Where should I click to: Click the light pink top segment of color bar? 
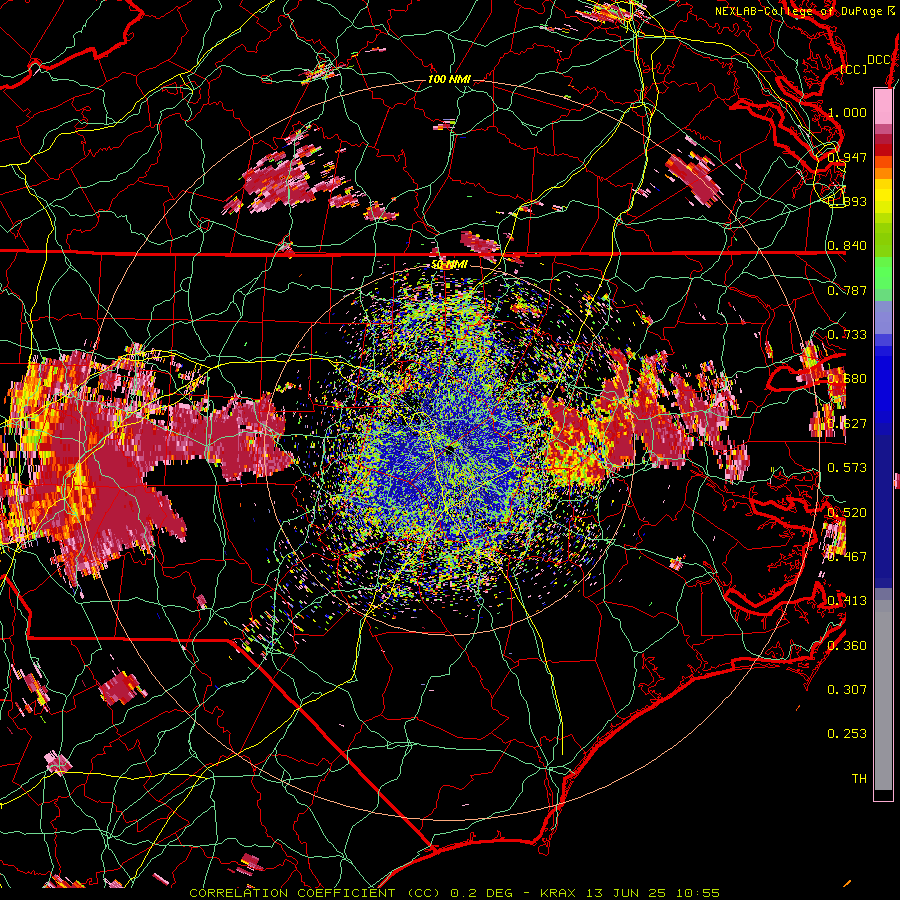pos(883,106)
